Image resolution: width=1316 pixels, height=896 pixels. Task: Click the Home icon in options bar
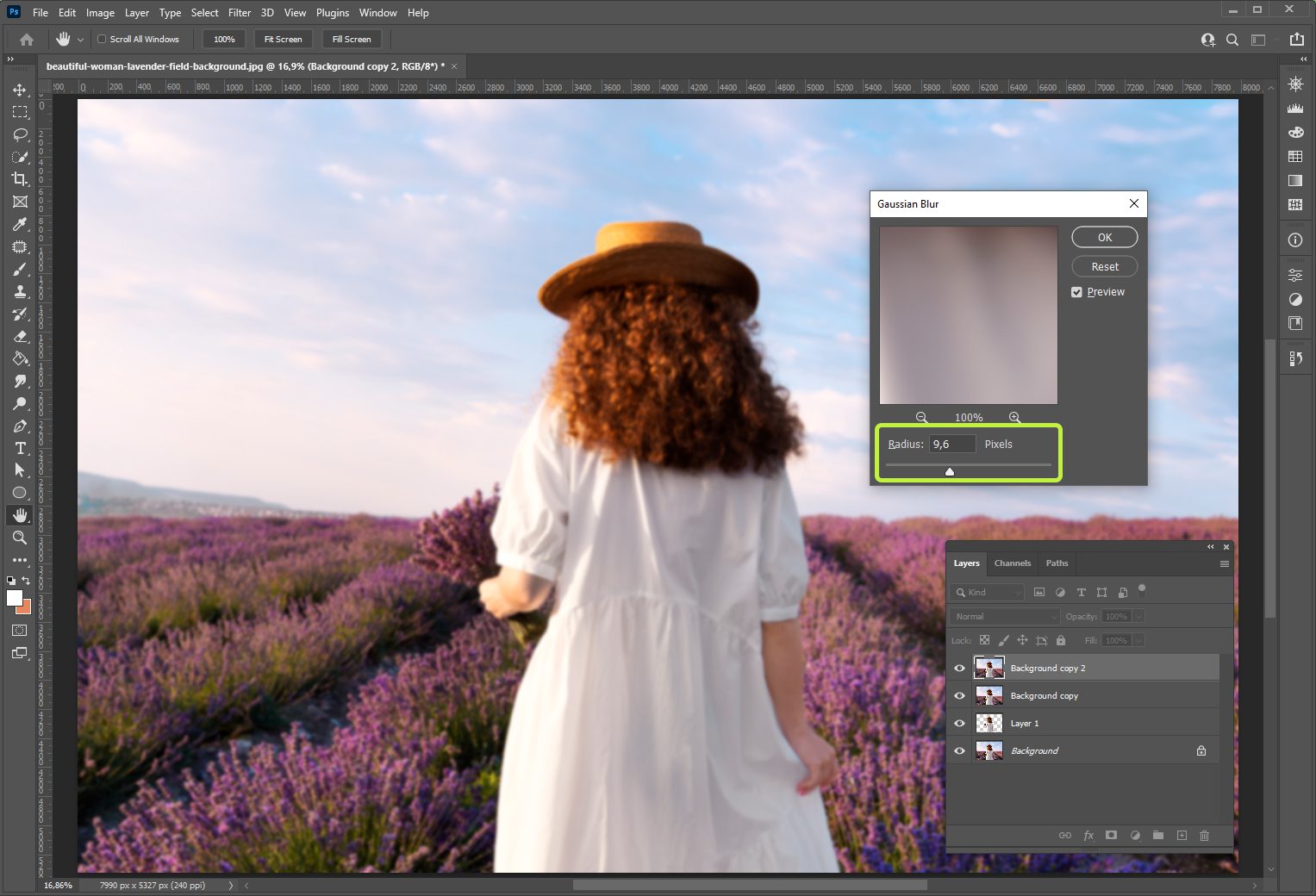[x=27, y=39]
